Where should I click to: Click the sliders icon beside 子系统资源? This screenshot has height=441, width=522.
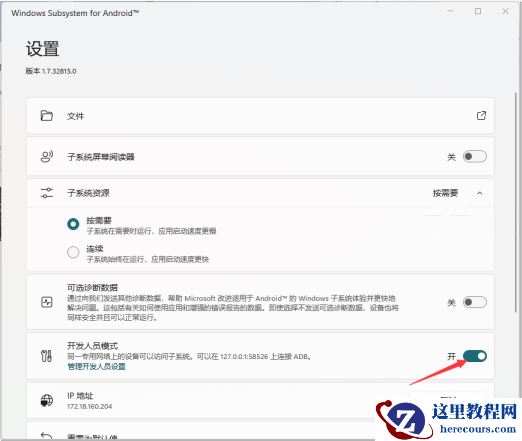[x=47, y=193]
